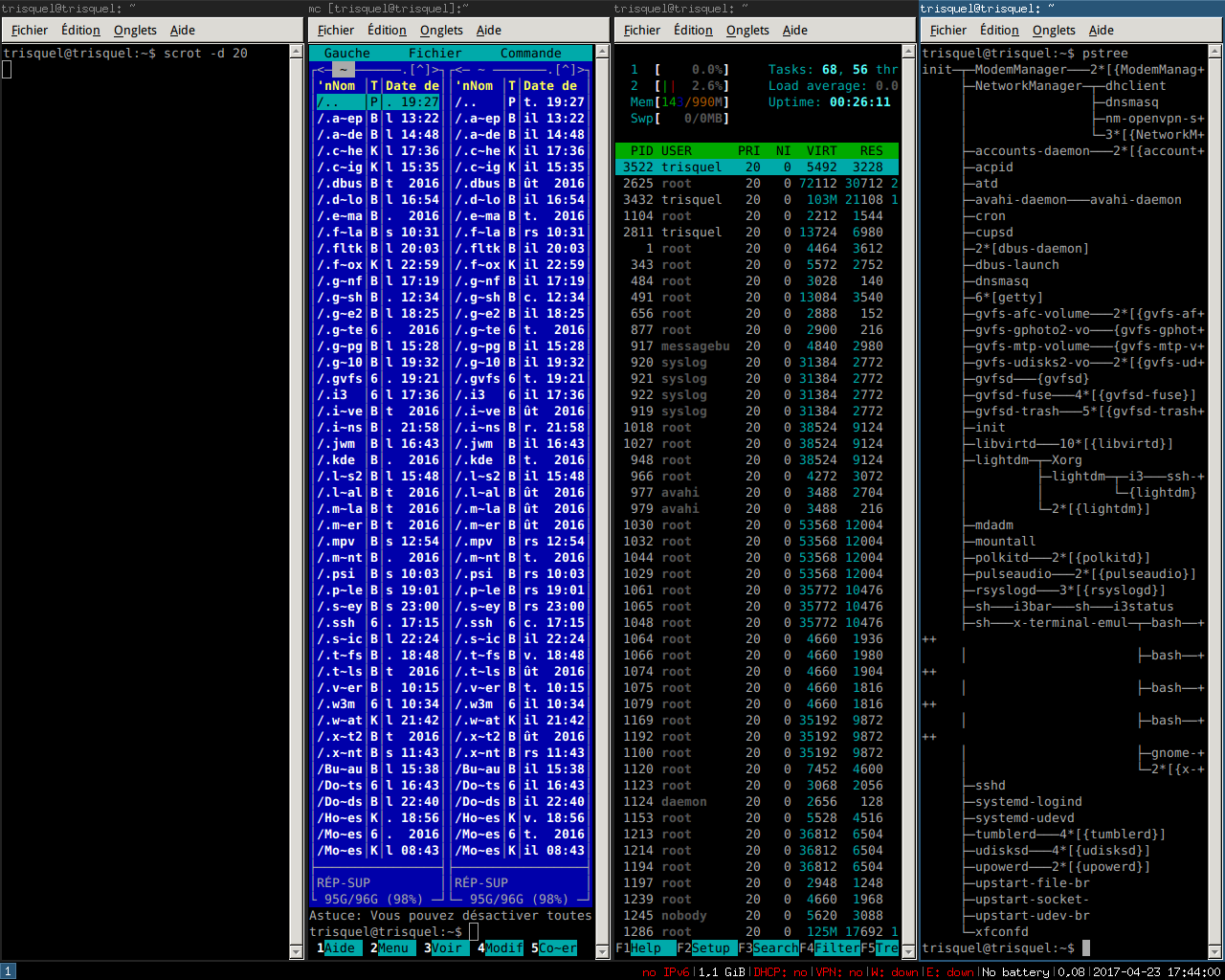Click the 2 Menu function key in mc
1225x980 pixels.
[393, 948]
